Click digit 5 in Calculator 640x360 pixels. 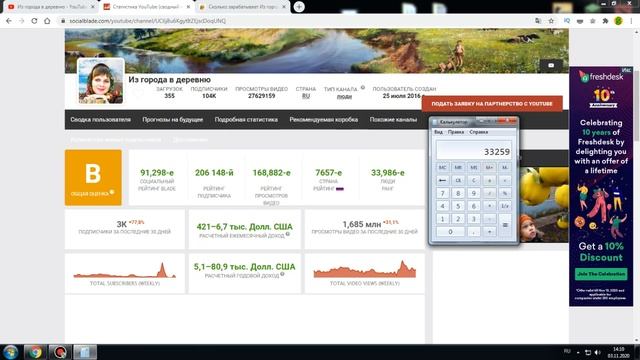(x=458, y=206)
